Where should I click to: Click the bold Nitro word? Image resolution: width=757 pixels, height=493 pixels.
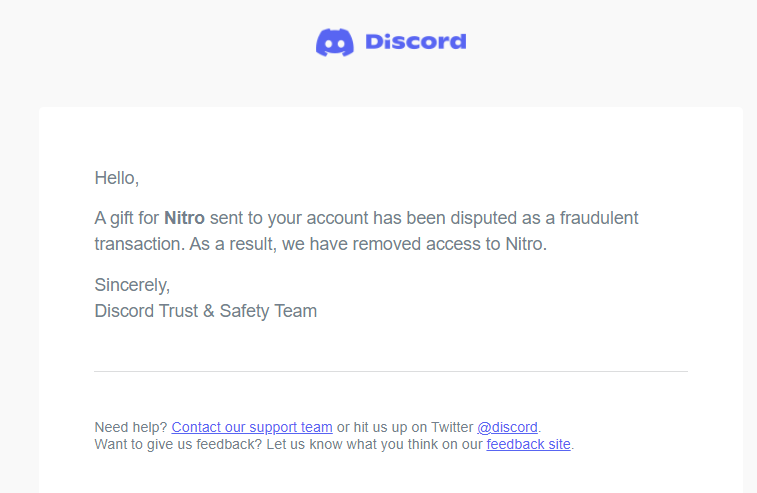[184, 218]
